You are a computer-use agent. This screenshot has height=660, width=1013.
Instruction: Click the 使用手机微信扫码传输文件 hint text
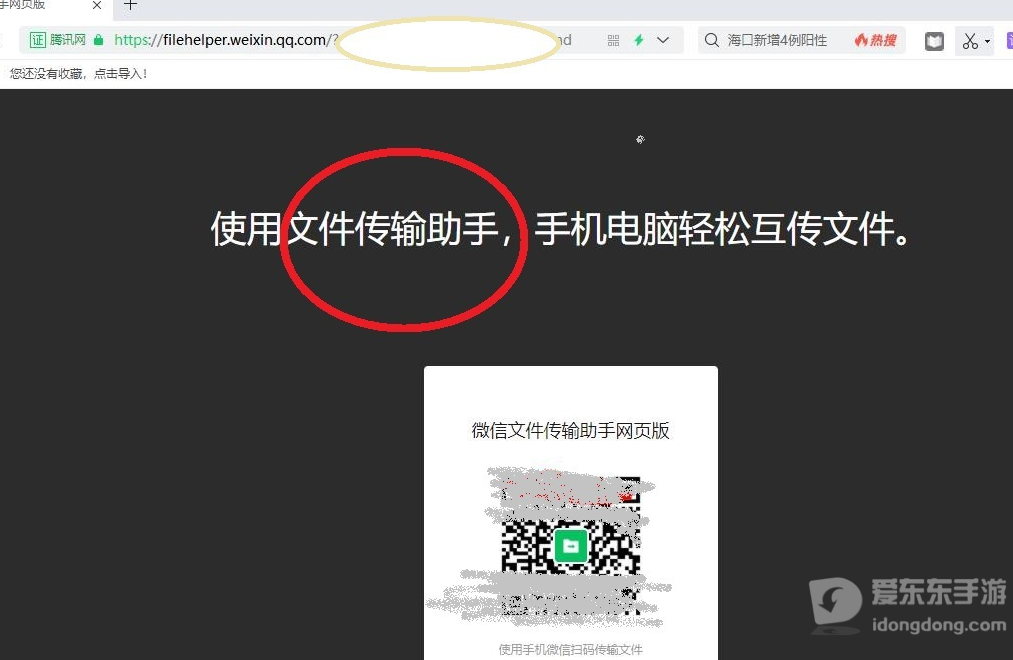570,650
